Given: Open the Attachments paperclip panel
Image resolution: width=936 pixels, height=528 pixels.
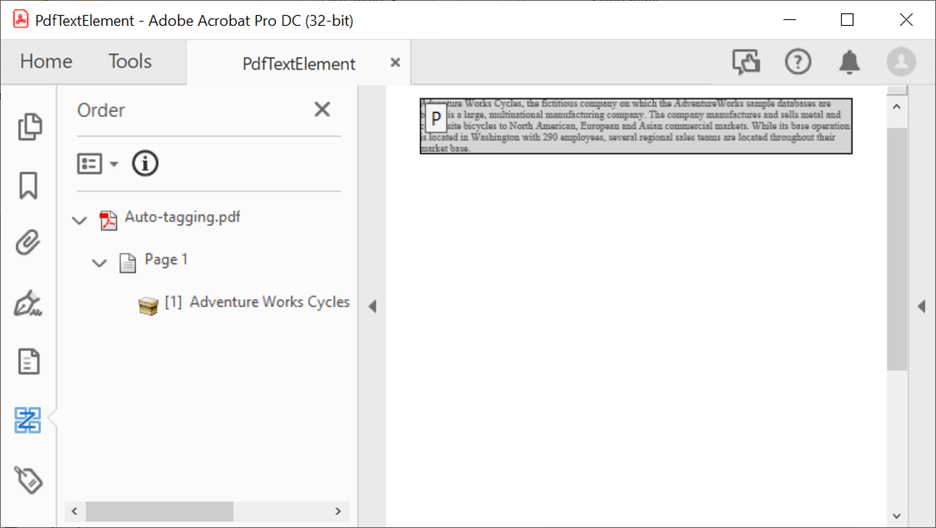Looking at the screenshot, I should [29, 243].
